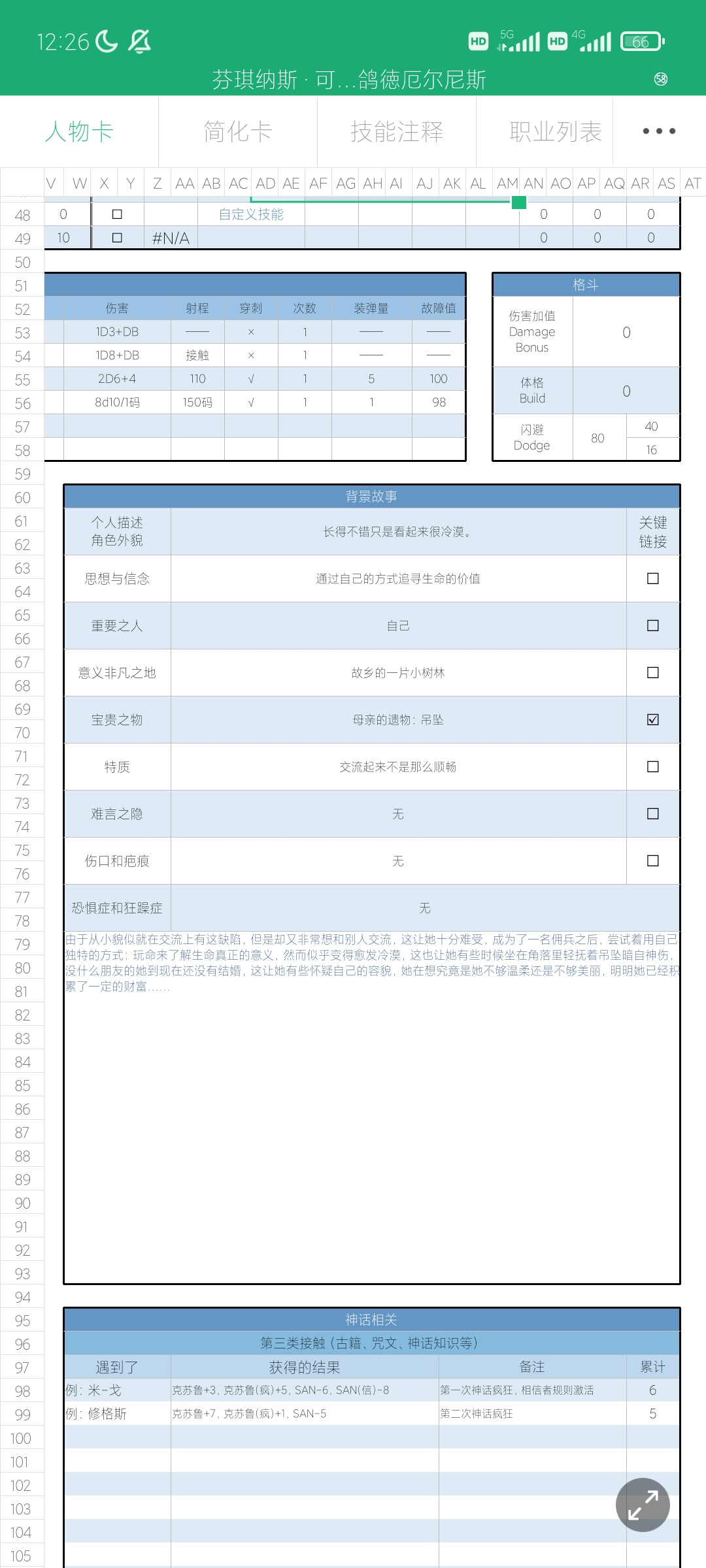
Task: Select the 背景故事 section header
Action: tap(371, 497)
